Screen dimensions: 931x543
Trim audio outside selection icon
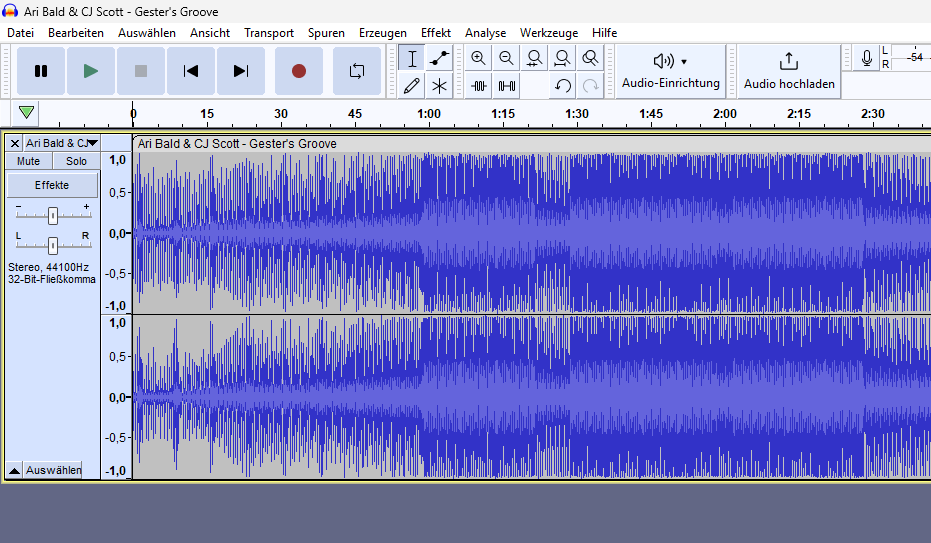coord(479,86)
